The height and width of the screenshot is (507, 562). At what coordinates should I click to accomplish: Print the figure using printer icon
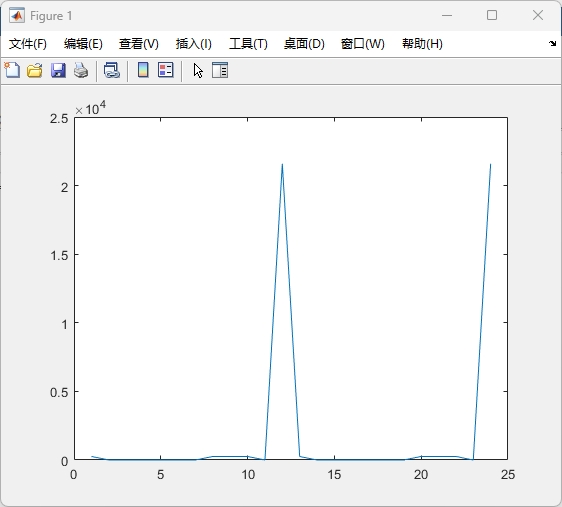81,70
